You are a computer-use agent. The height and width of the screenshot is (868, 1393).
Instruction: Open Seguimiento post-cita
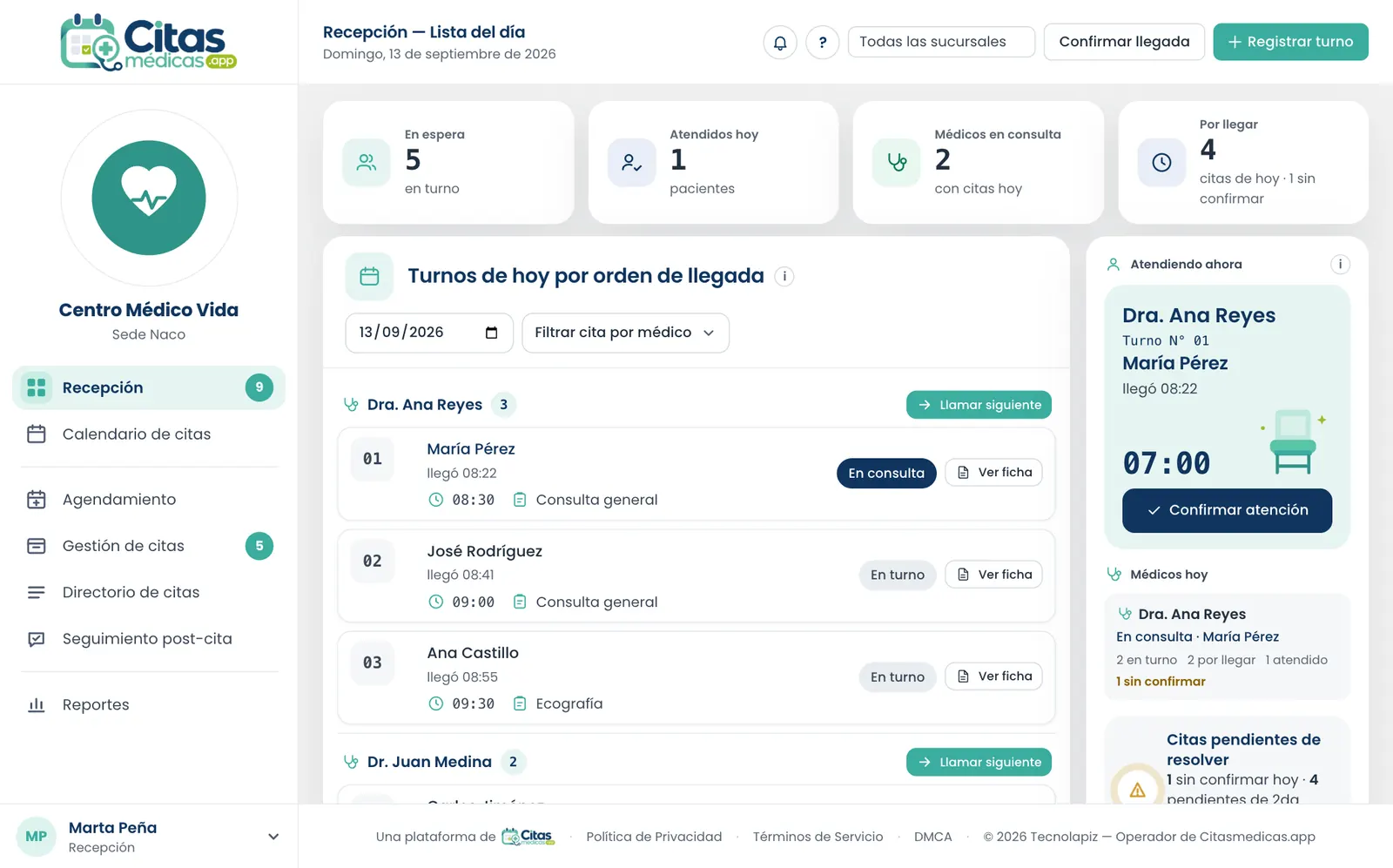pyautogui.click(x=149, y=639)
